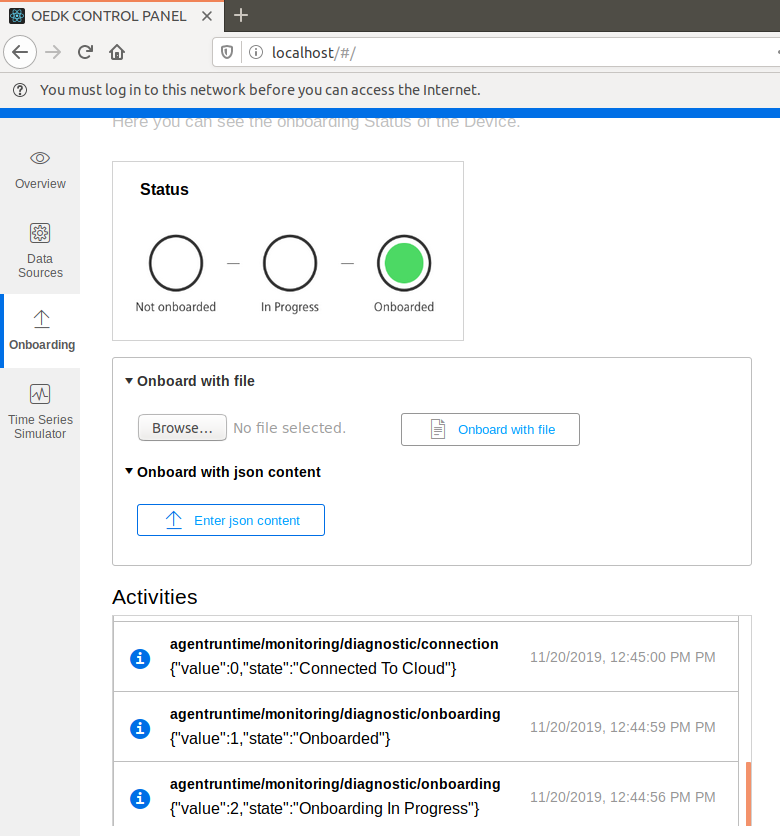View site information icon in address bar
This screenshot has width=780, height=836.
256,52
